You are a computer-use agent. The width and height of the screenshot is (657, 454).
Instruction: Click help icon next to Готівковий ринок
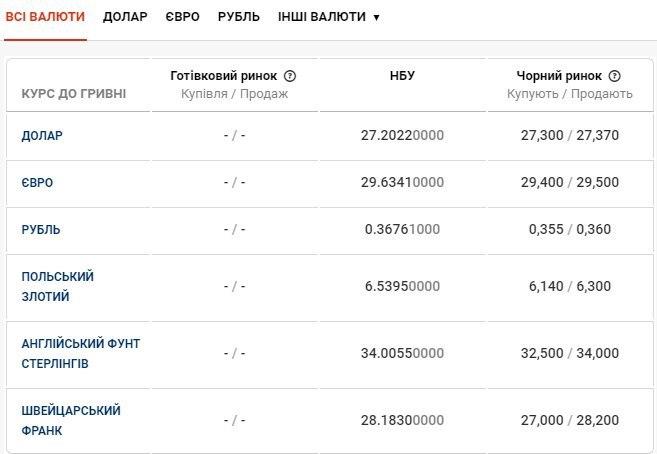[290, 76]
